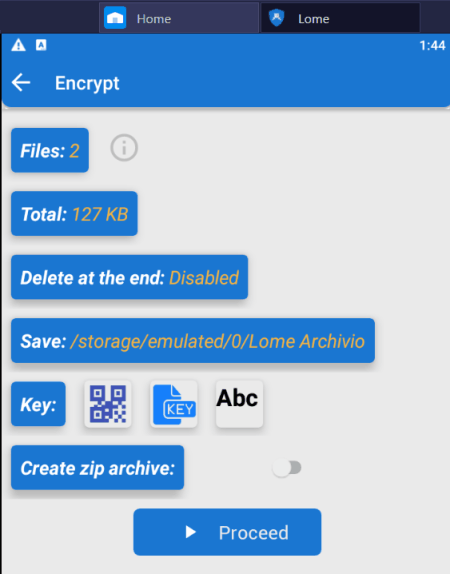This screenshot has width=450, height=574.
Task: Tap the Key label
Action: click(38, 404)
